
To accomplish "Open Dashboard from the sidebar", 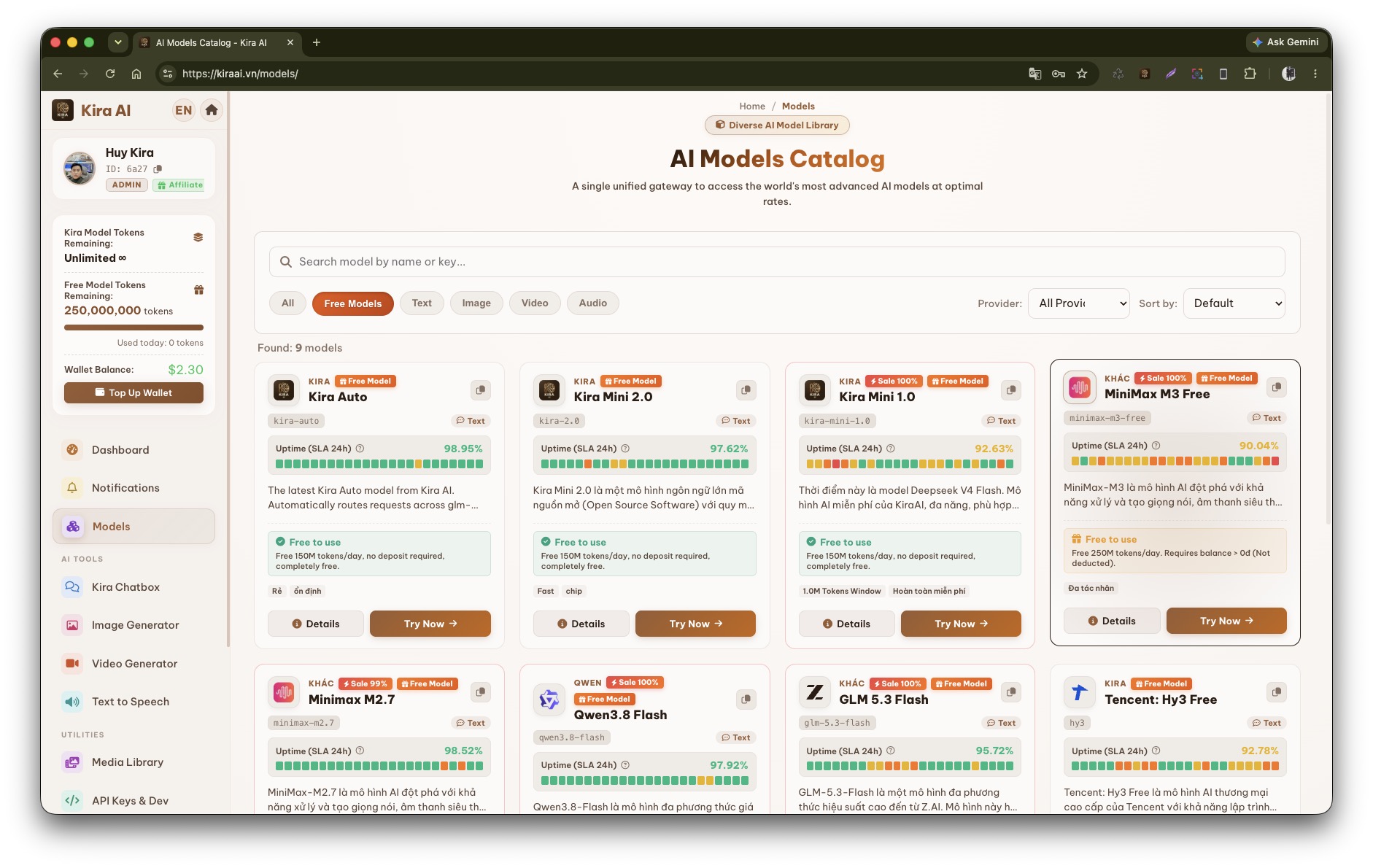I will tap(134, 450).
